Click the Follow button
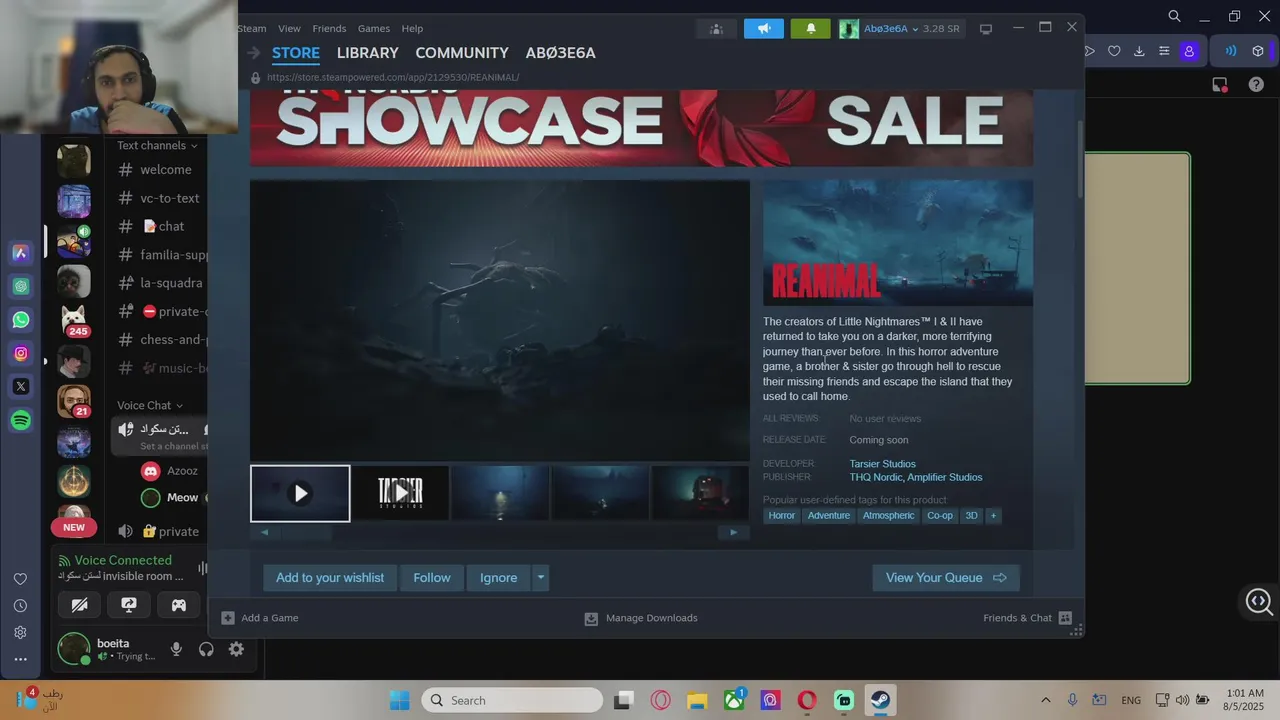The width and height of the screenshot is (1280, 720). tap(432, 577)
